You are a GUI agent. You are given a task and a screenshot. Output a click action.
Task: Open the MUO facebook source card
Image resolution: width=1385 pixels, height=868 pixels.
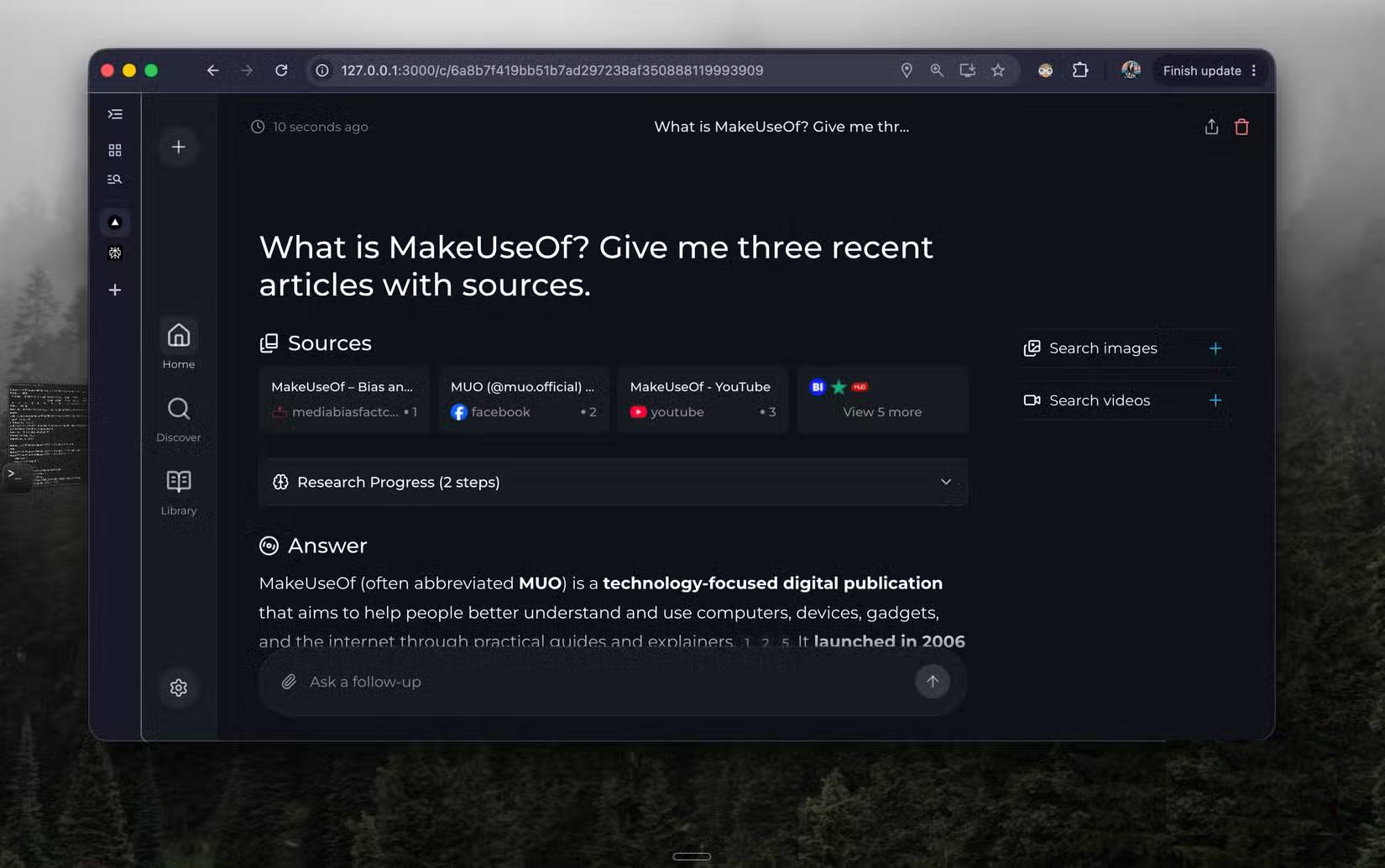[x=524, y=400]
